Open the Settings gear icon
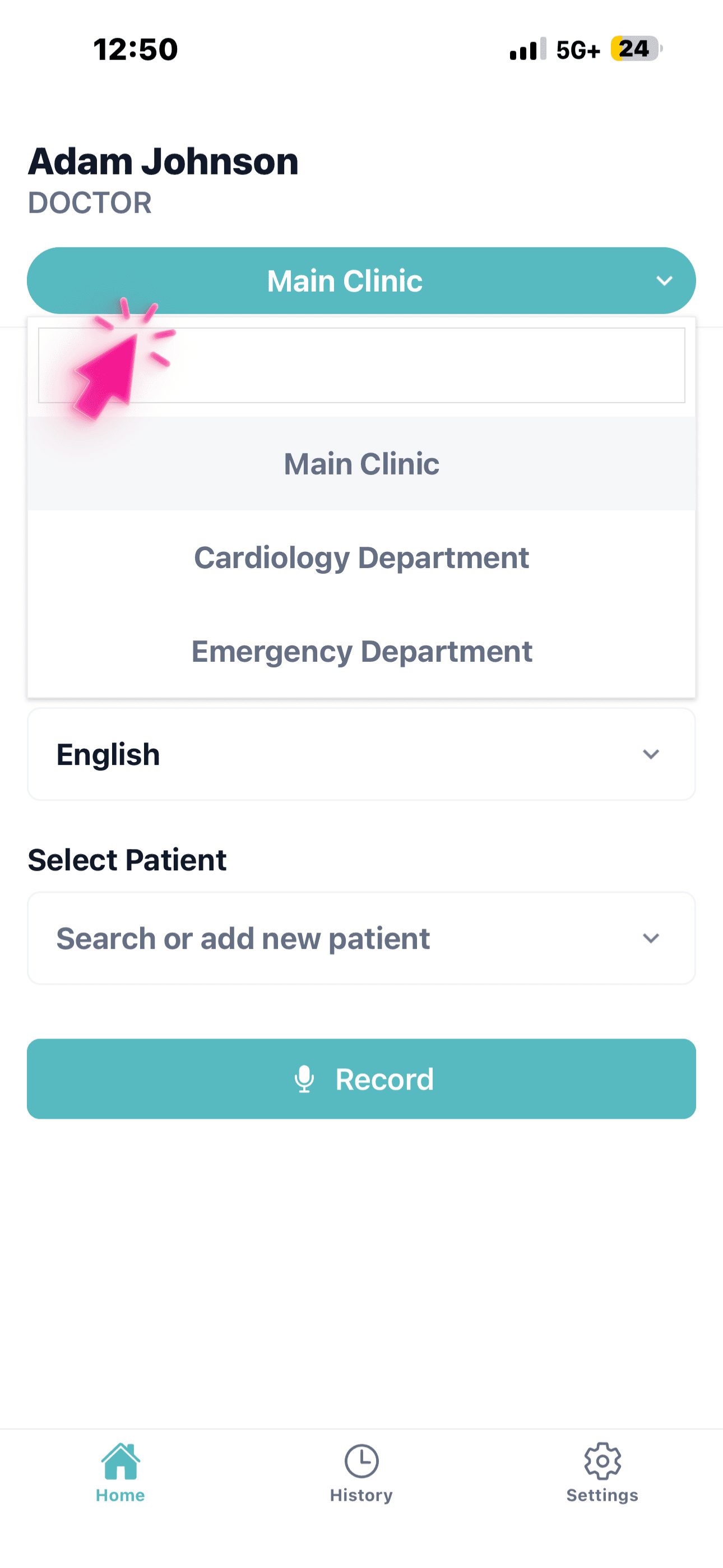 [602, 1460]
